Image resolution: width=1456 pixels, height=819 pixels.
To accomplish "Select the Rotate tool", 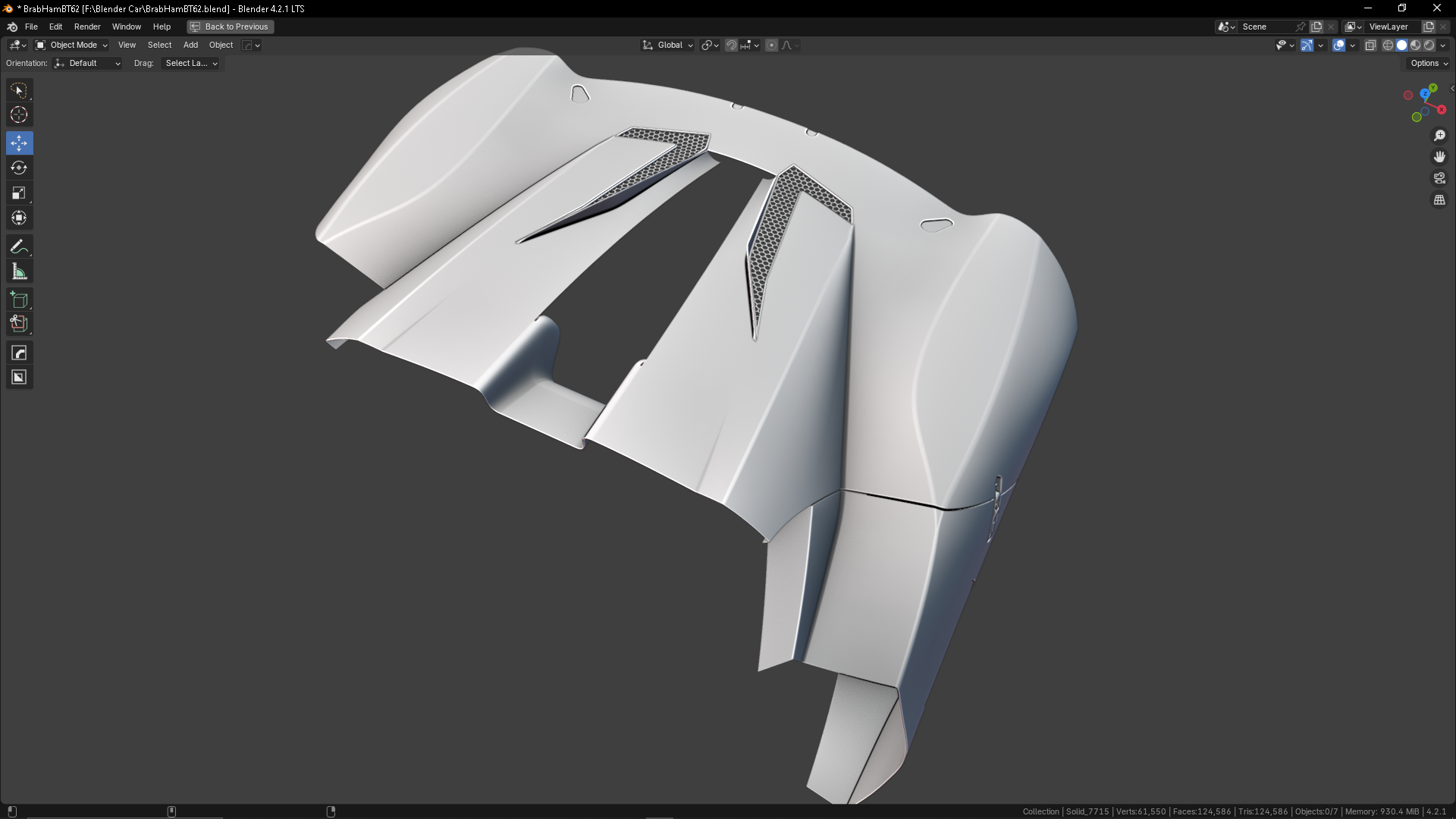I will (x=19, y=168).
